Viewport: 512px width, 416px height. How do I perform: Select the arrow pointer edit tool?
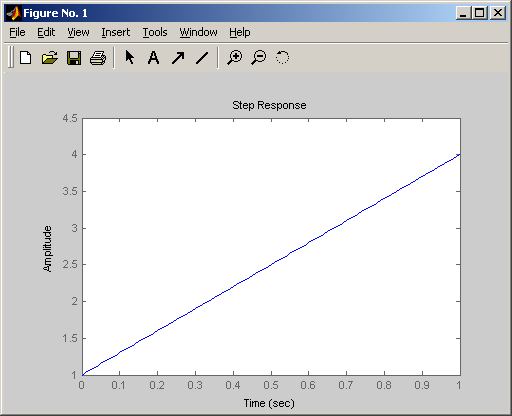tap(130, 58)
